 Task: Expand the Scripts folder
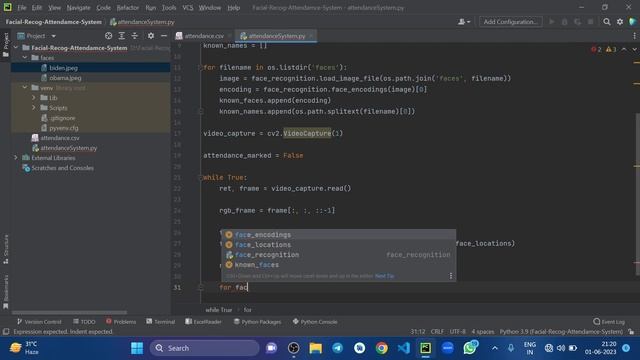34,108
